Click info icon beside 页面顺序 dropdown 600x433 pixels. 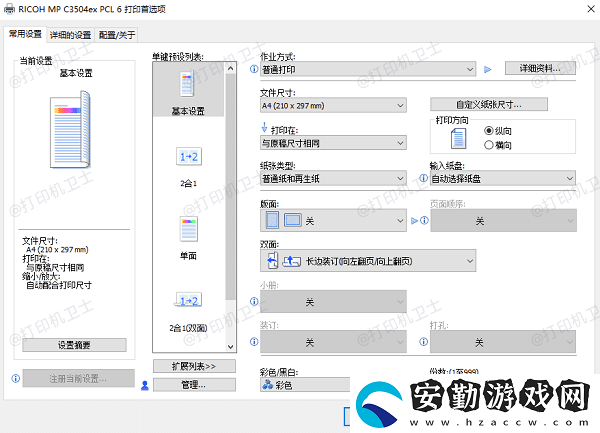[x=424, y=220]
